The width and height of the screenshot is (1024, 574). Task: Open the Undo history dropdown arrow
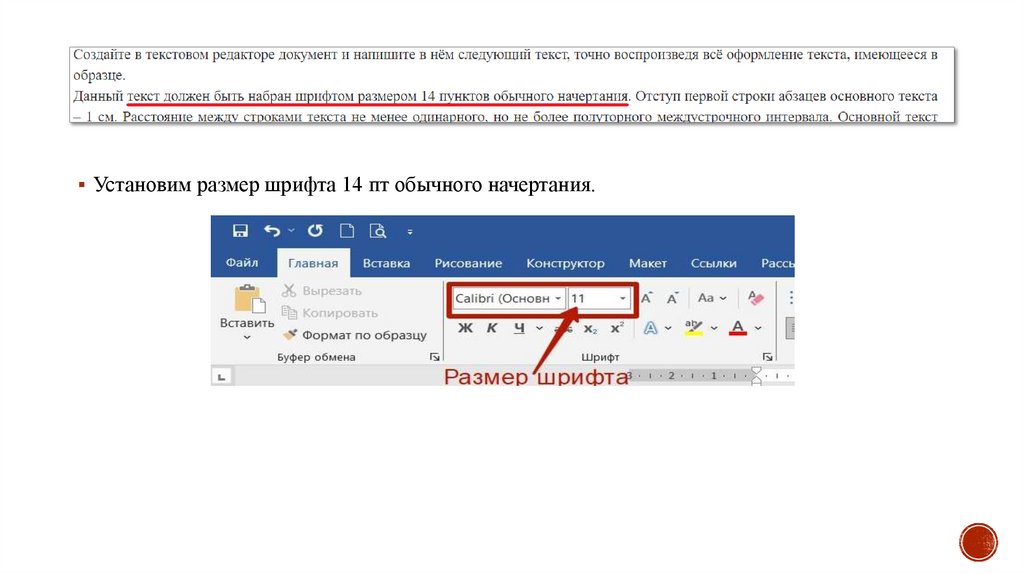[291, 231]
